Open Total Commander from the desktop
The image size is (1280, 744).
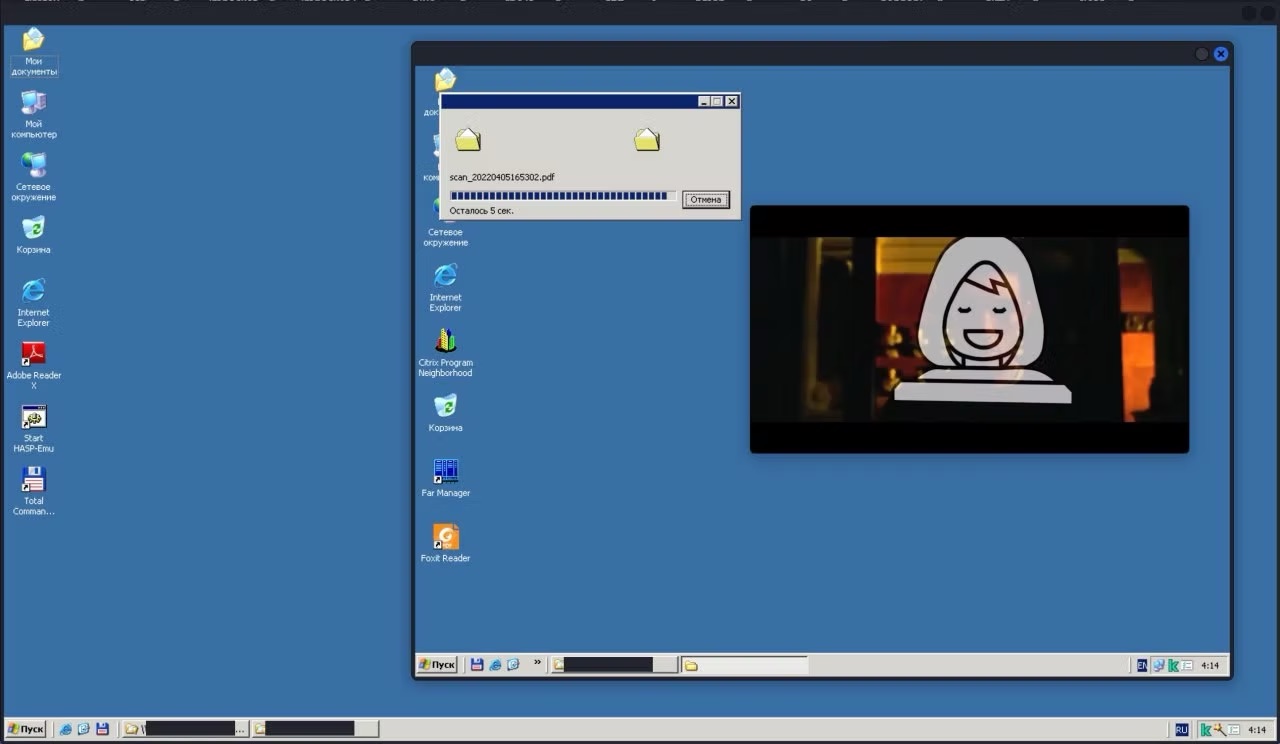coord(34,481)
